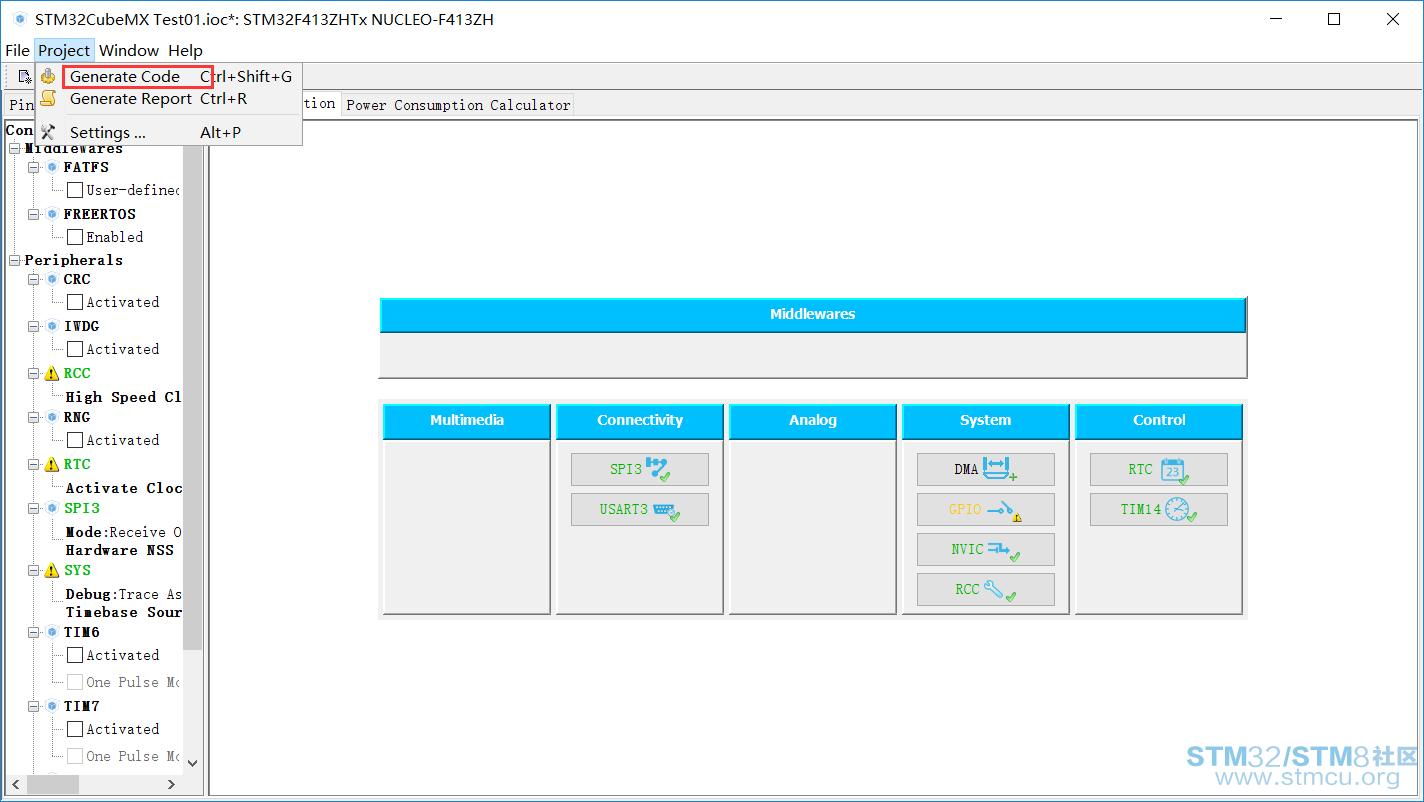Close the open Project menu
This screenshot has width=1424, height=802.
coord(64,50)
